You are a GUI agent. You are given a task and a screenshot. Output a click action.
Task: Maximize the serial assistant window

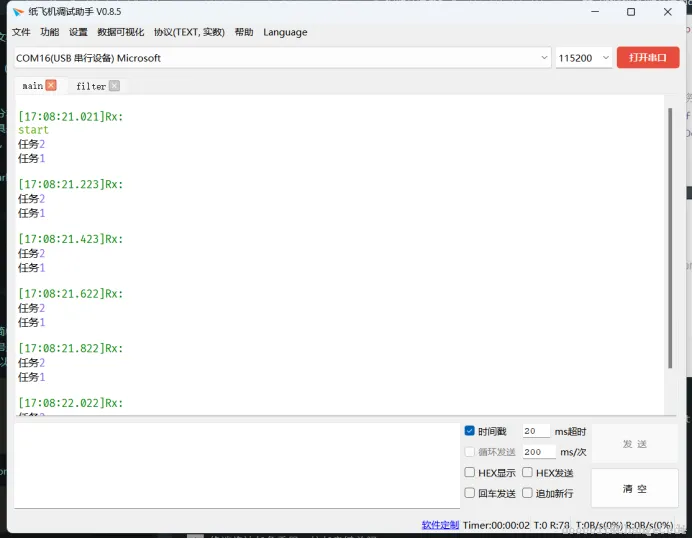coord(631,12)
